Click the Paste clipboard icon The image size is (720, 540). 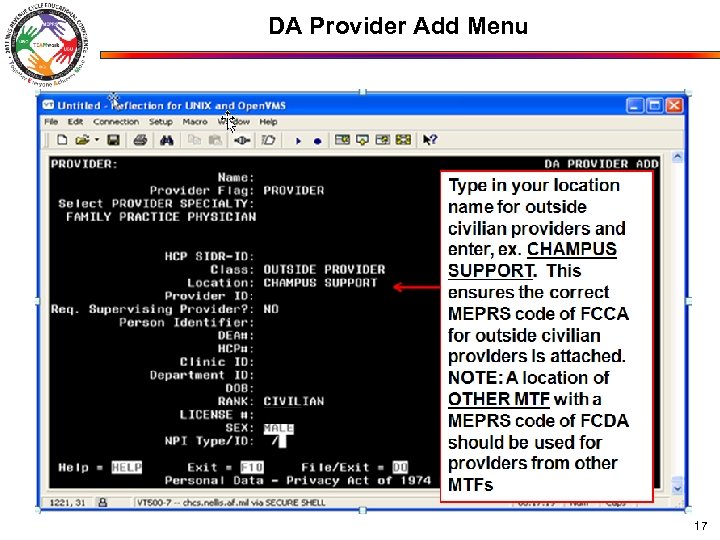coord(215,140)
